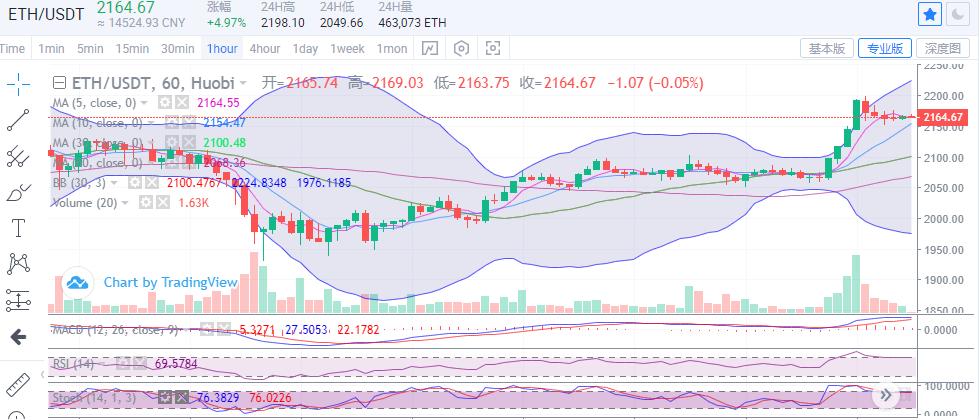
Task: Open settings gear for RSI (14)
Action: [x=122, y=363]
